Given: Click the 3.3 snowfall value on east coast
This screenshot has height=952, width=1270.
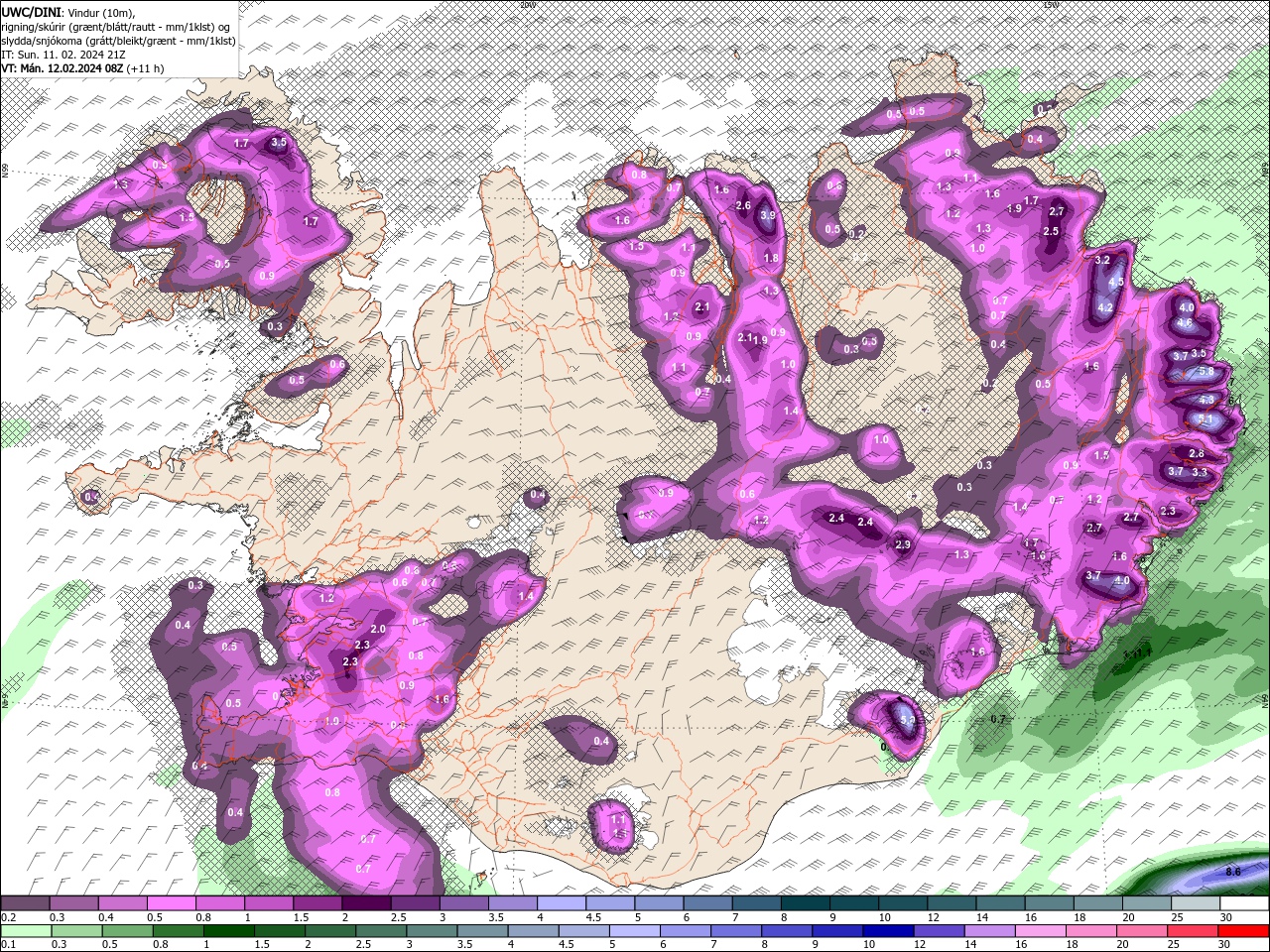Looking at the screenshot, I should 1199,472.
